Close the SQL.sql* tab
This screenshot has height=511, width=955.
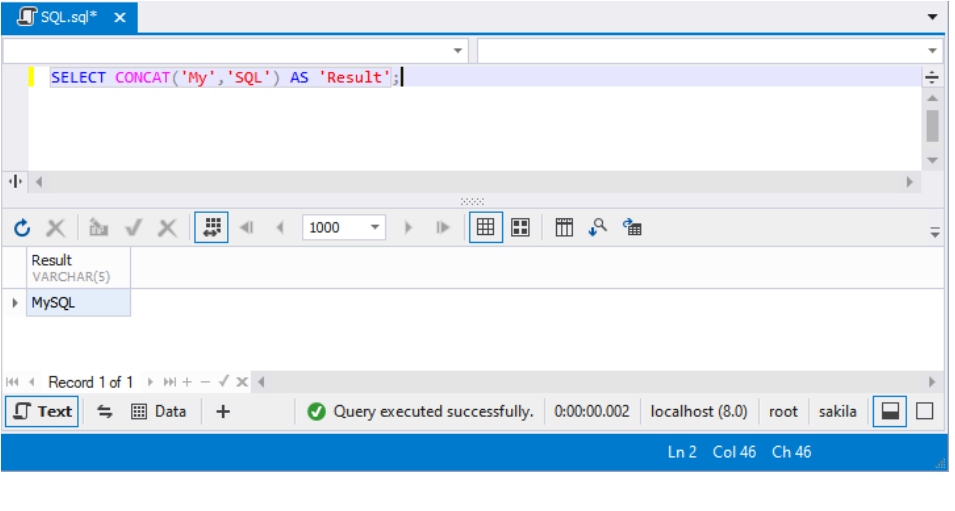120,18
